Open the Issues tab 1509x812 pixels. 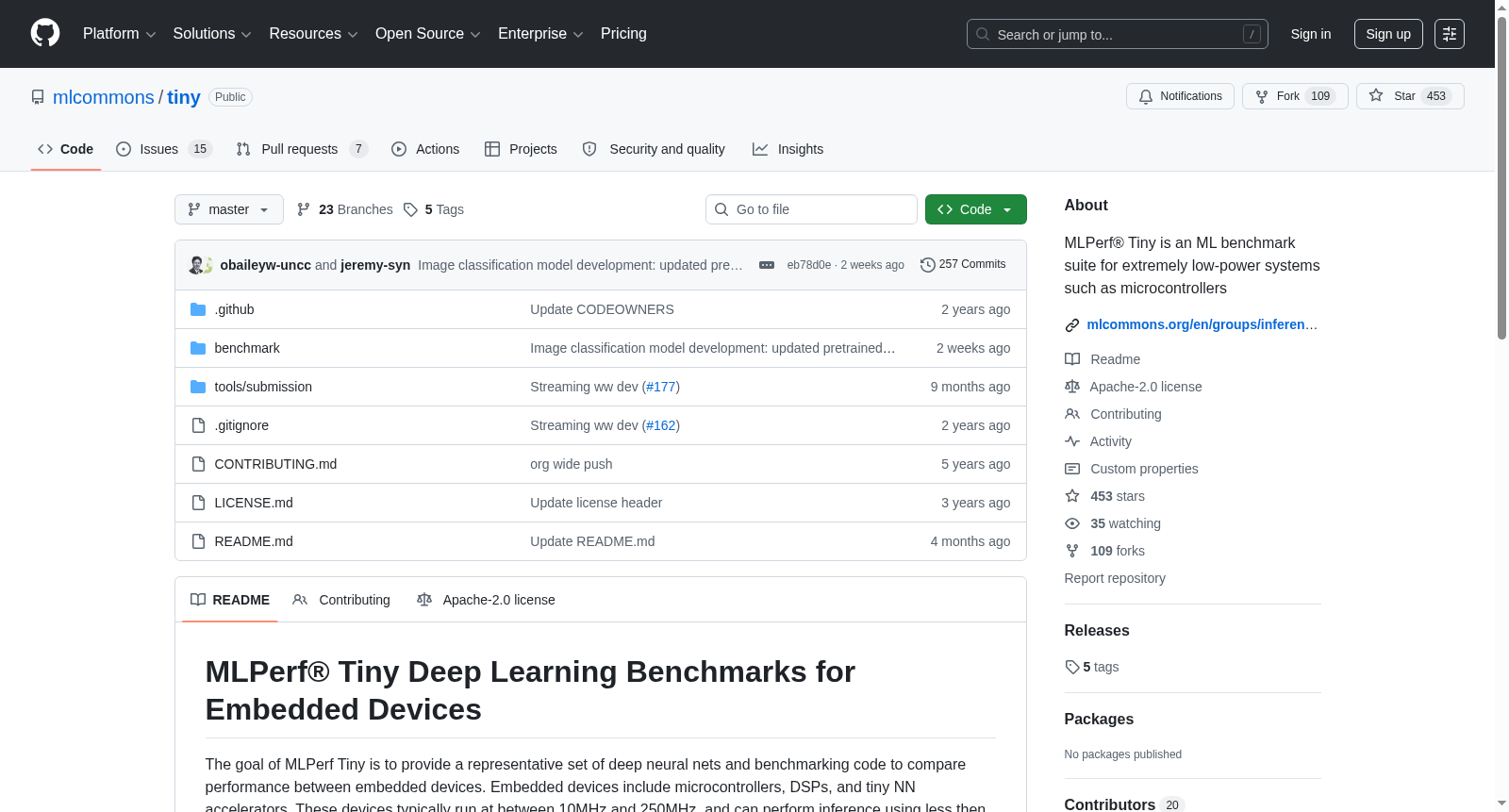[164, 149]
